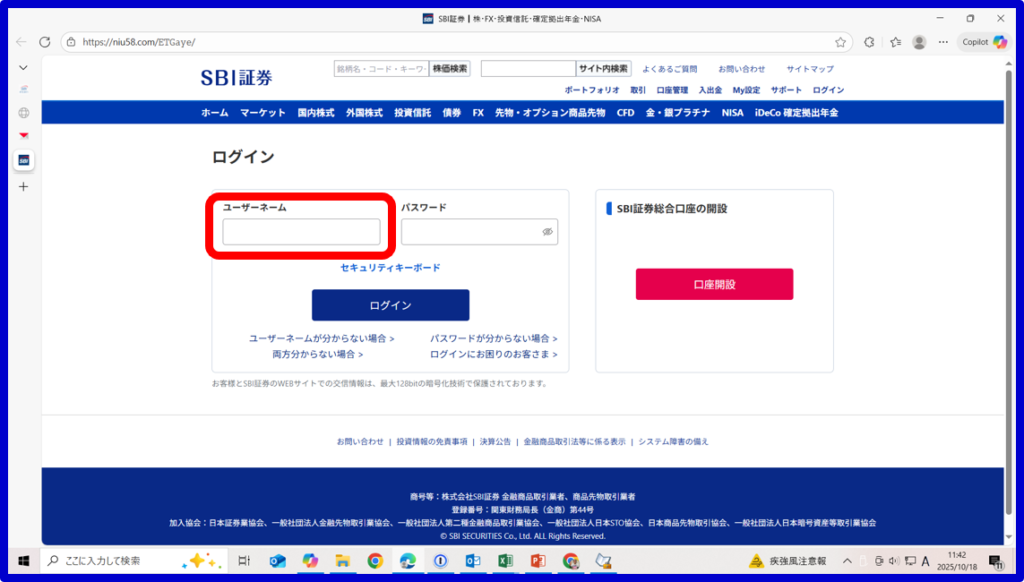Launch PowerPoint from the taskbar
Screen dimensions: 1024x582
pyautogui.click(x=538, y=561)
